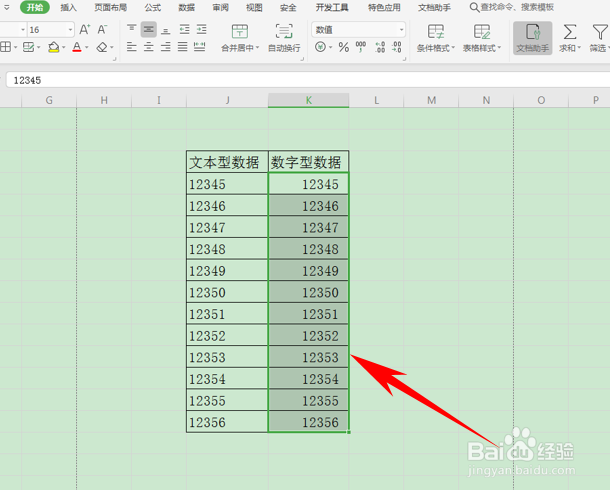This screenshot has width=610, height=492.
Task: Click the decrease indent icon
Action: pos(184,29)
